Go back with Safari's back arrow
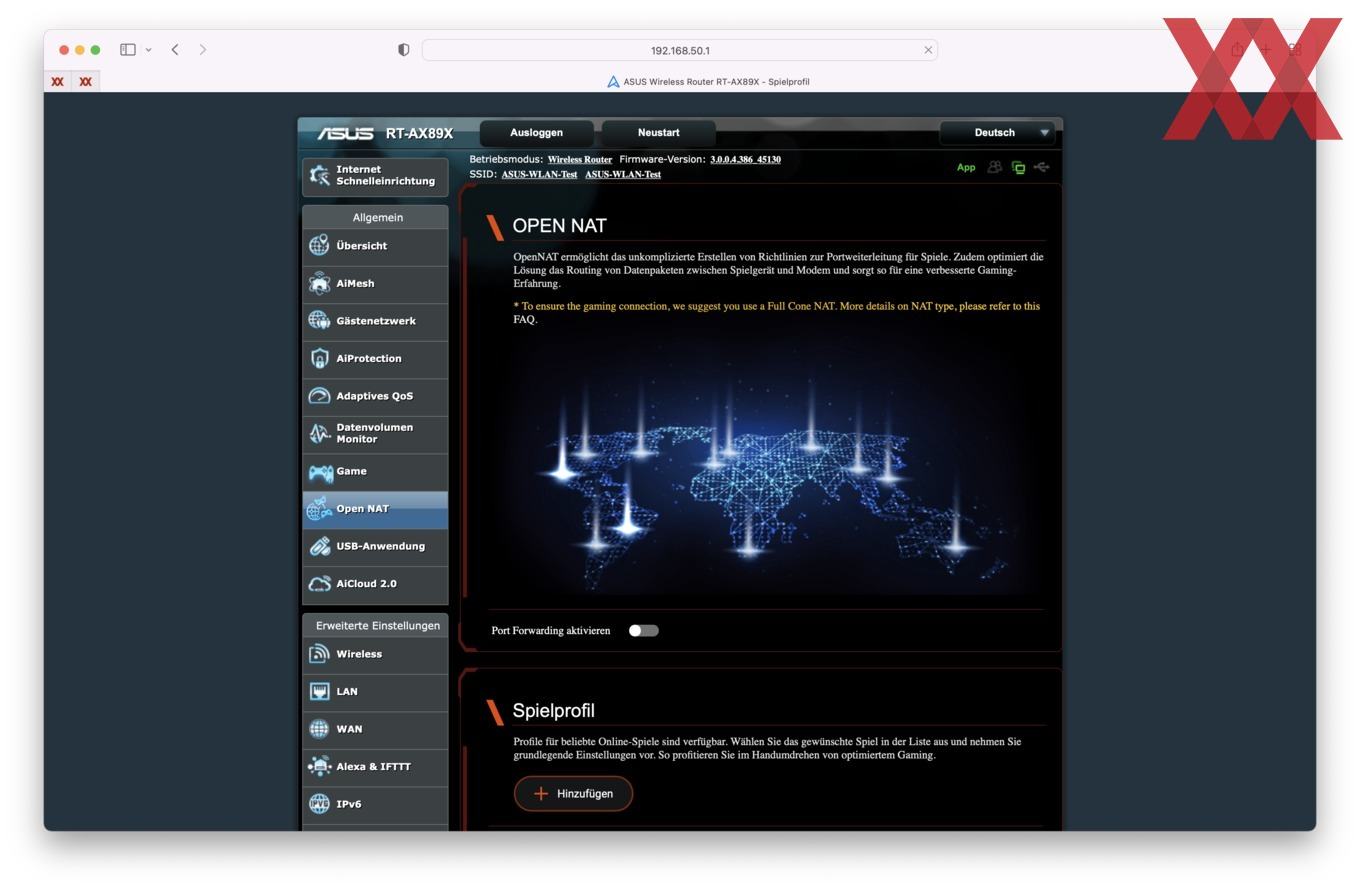 [x=175, y=50]
